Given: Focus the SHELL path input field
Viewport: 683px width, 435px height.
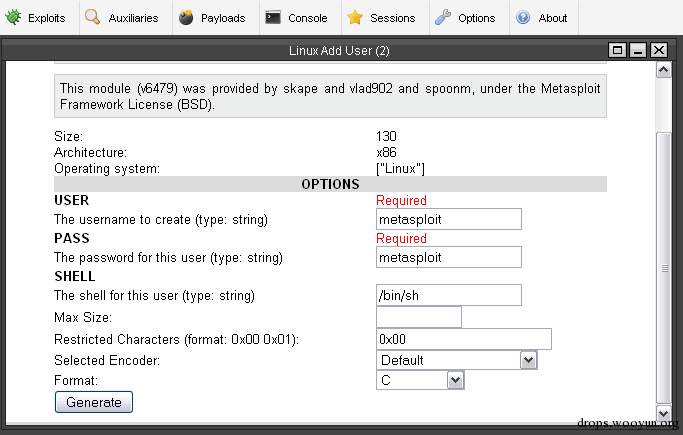Looking at the screenshot, I should 449,295.
